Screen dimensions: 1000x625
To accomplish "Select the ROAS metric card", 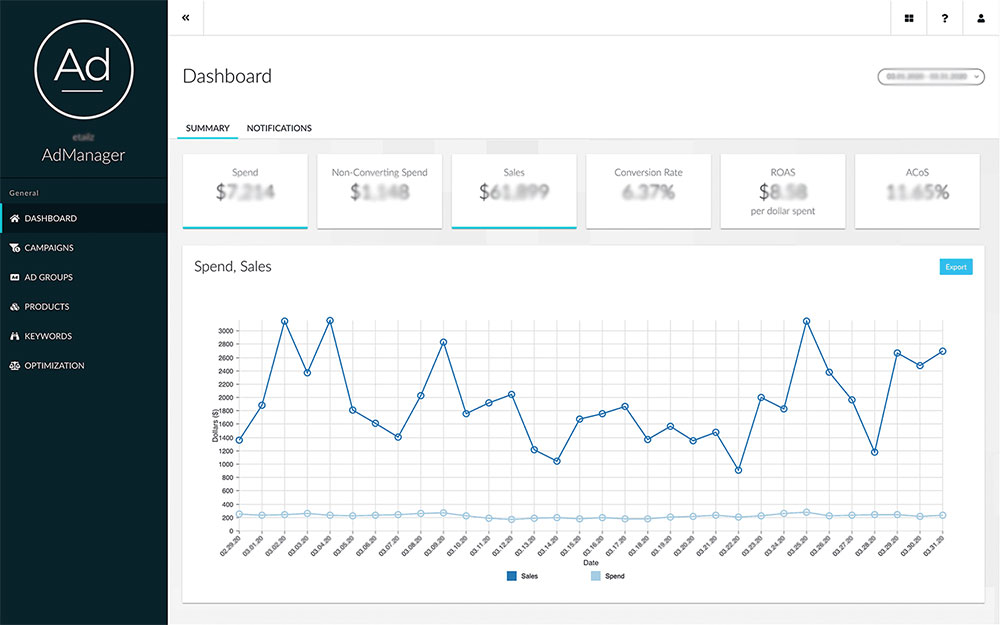I will [783, 191].
